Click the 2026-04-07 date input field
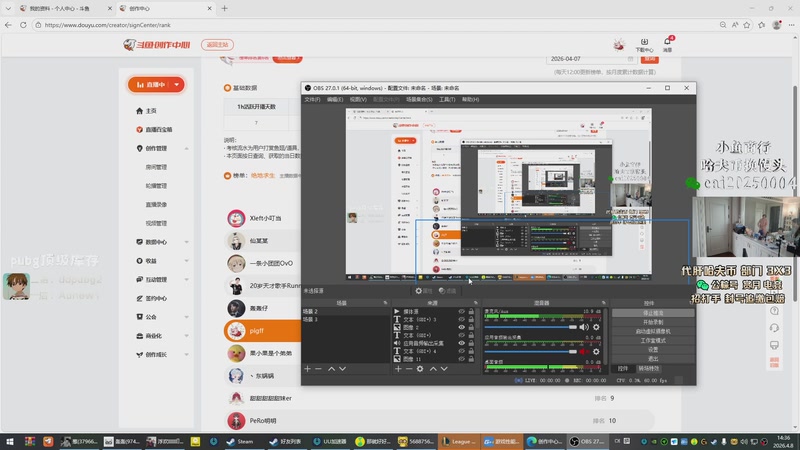 [x=591, y=59]
